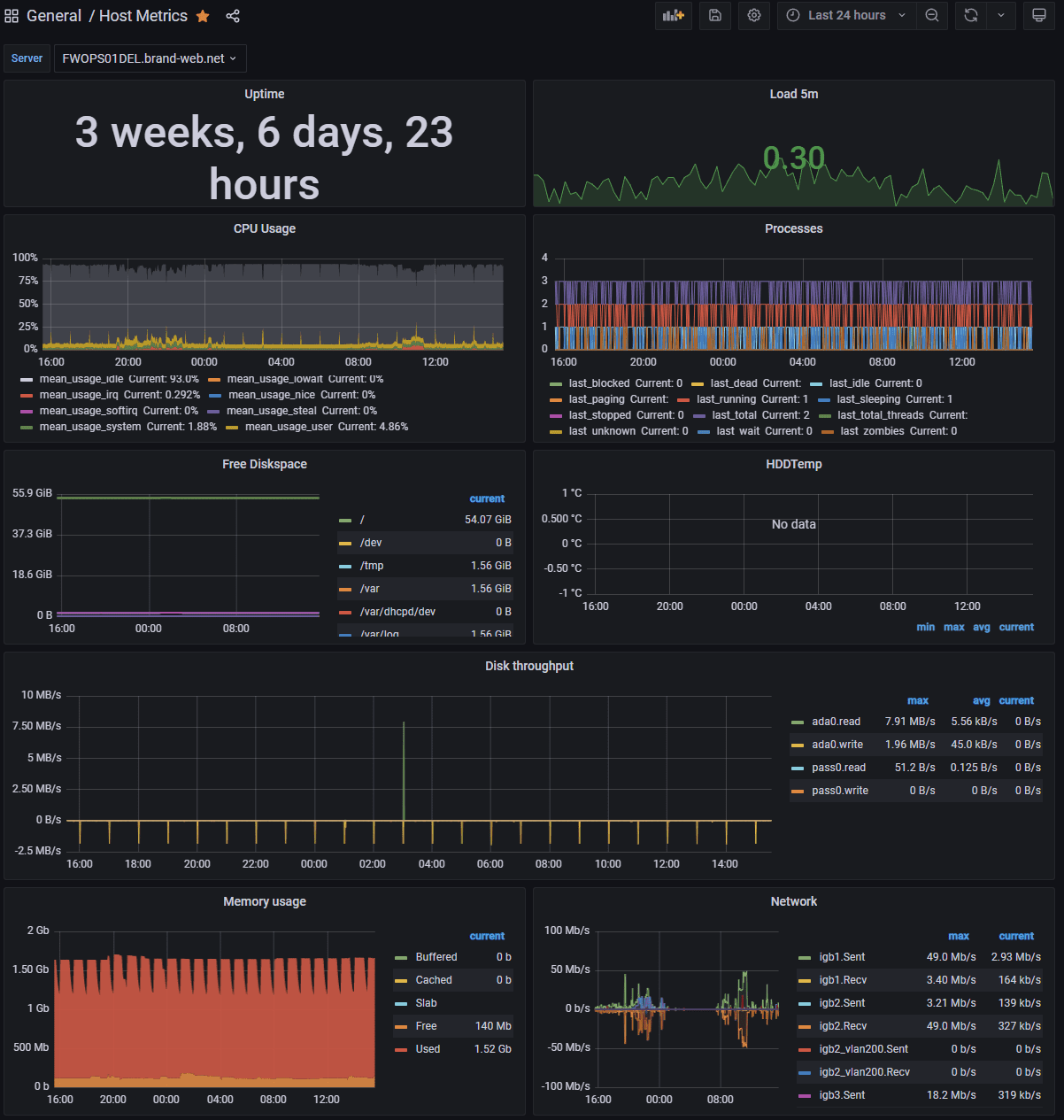Share the dashboard via share icon
The image size is (1064, 1120).
(233, 16)
